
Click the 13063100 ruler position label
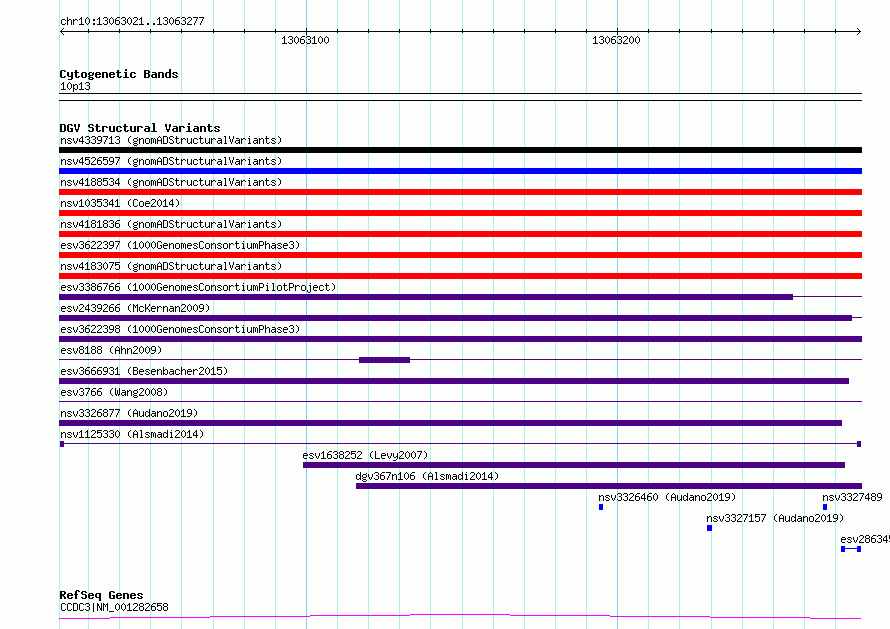point(305,40)
